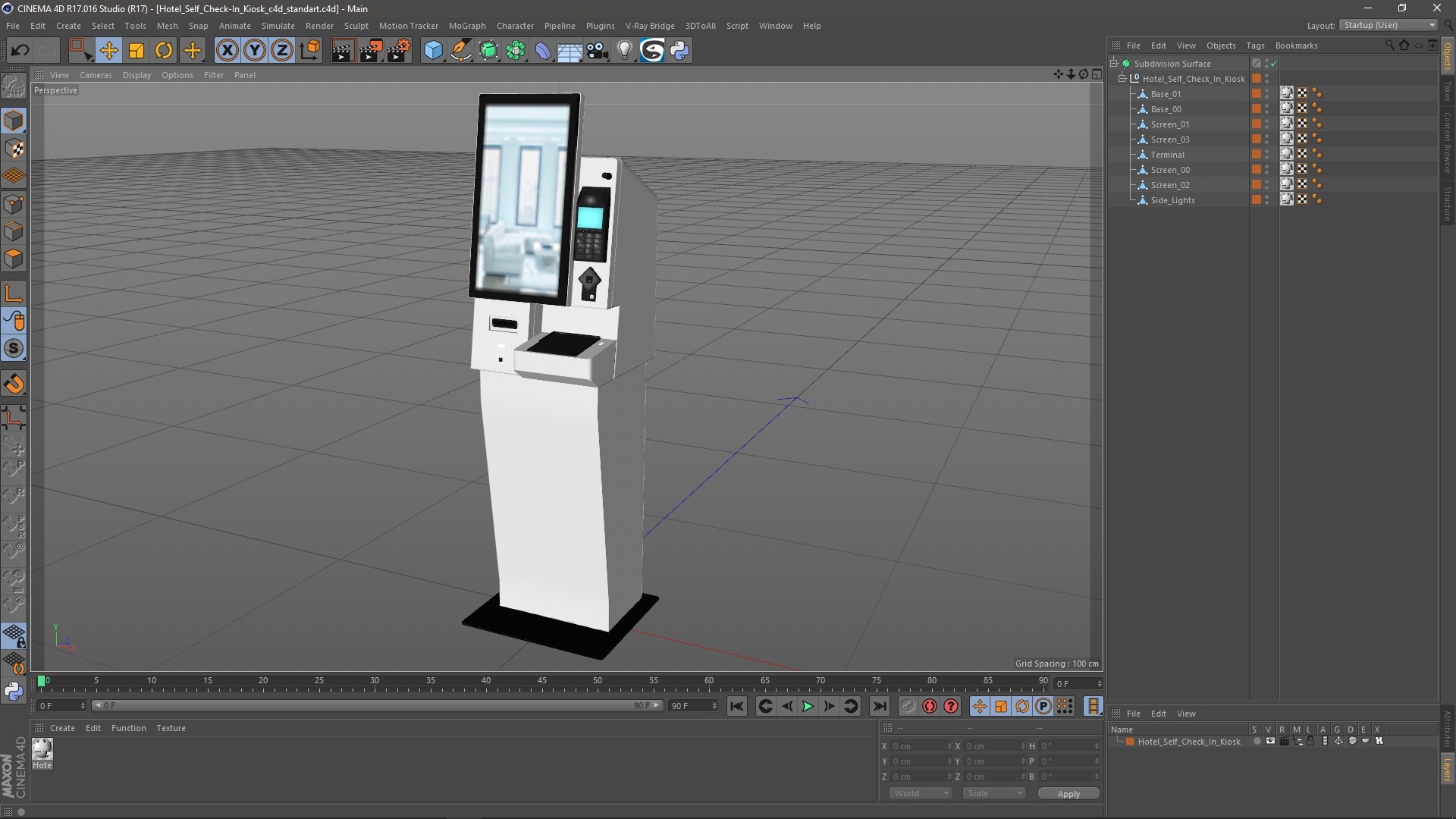The width and height of the screenshot is (1456, 819).
Task: Click the Undo arrow icon
Action: tap(20, 51)
